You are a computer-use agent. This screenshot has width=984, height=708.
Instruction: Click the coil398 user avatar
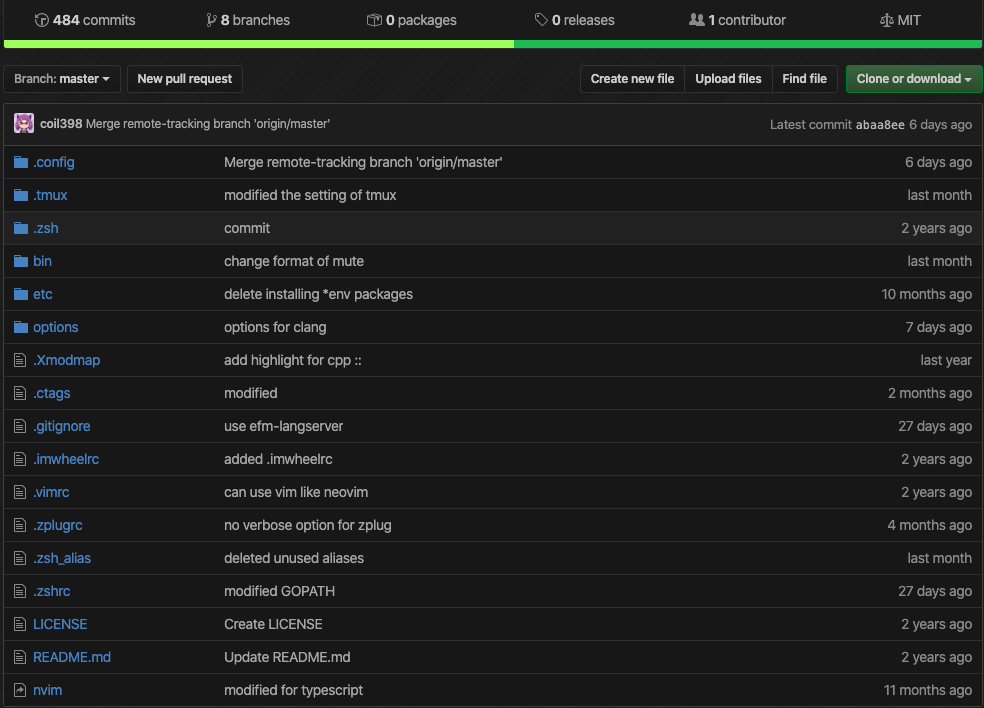tap(24, 124)
